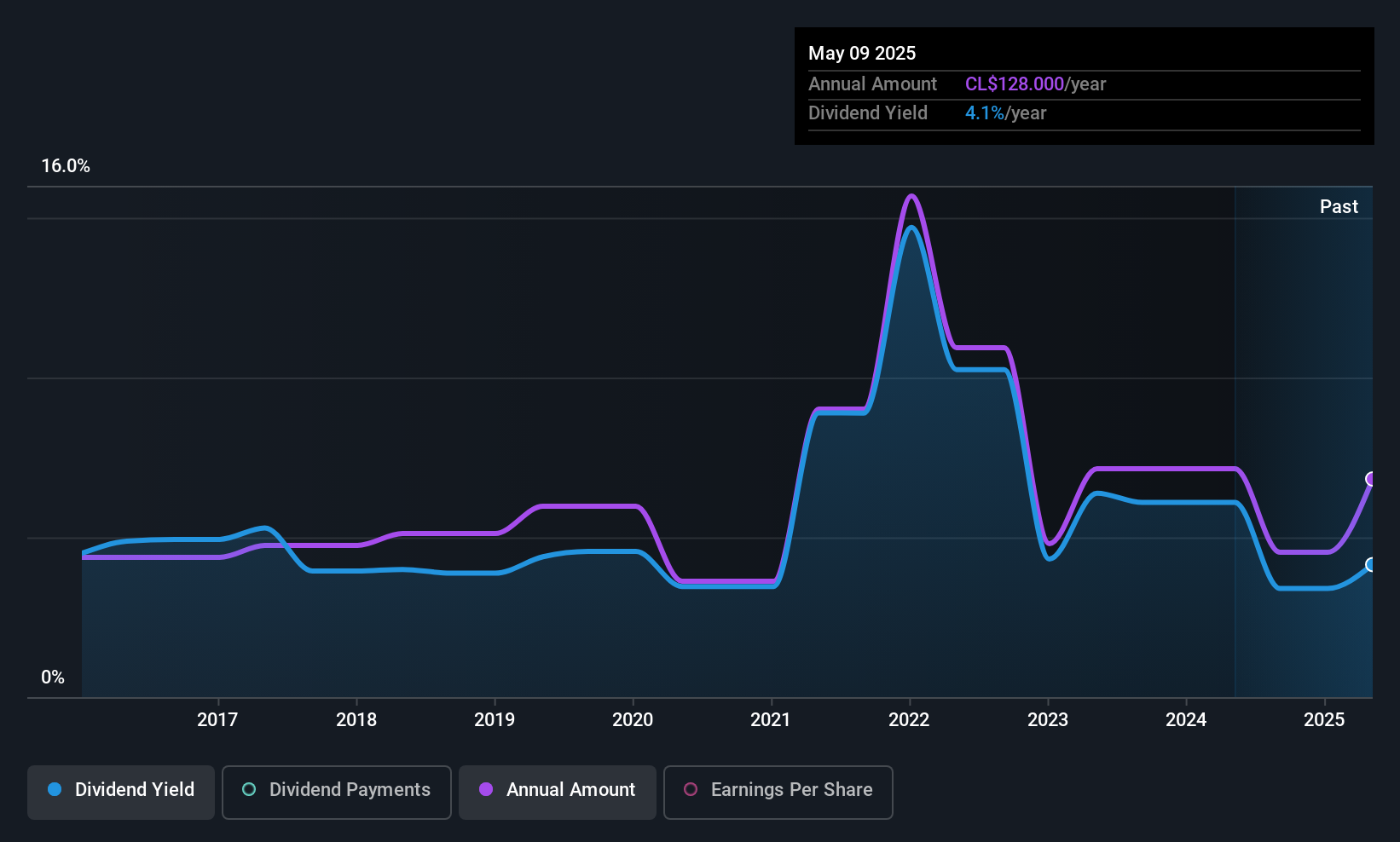The image size is (1400, 842).
Task: Click the 2018 x-axis label
Action: click(356, 719)
